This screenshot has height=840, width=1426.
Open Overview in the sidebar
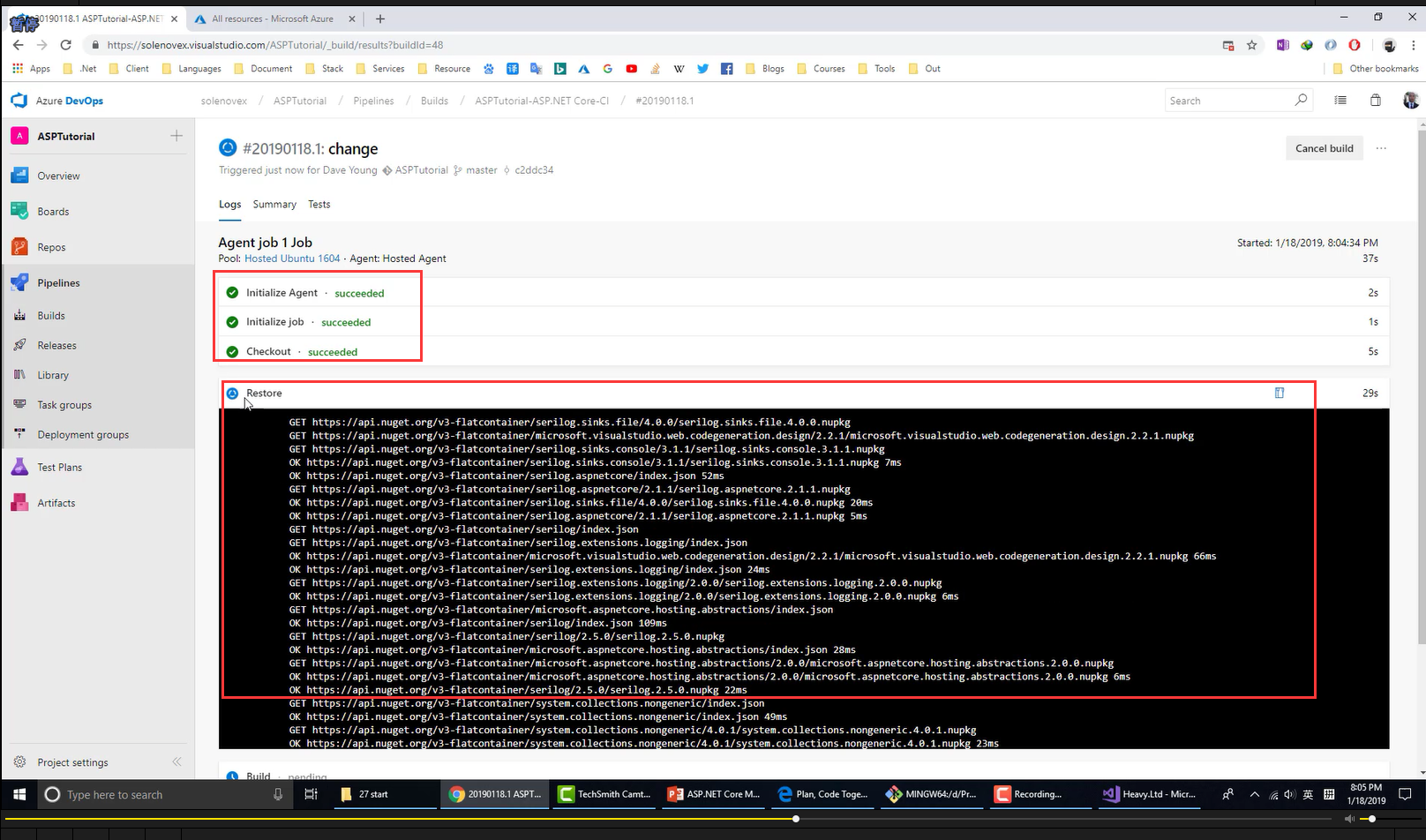(58, 176)
